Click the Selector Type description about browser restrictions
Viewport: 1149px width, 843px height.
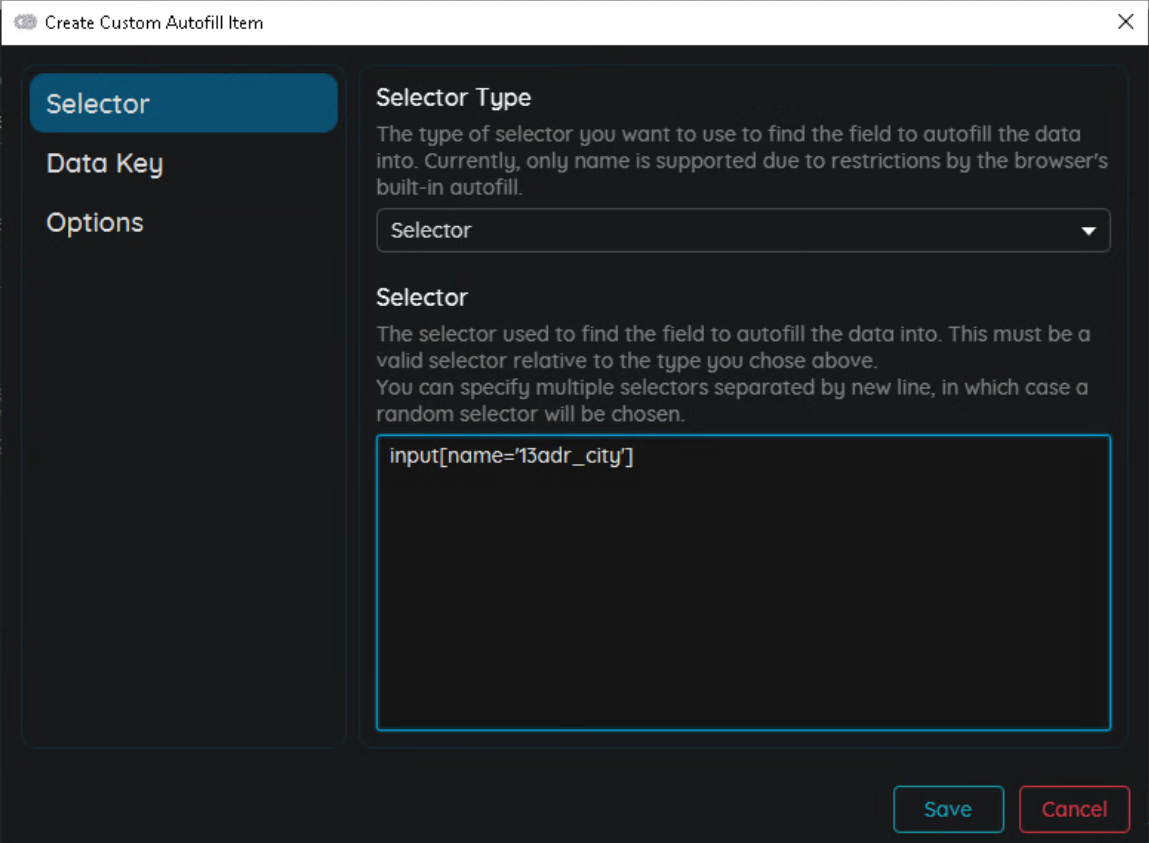[740, 161]
